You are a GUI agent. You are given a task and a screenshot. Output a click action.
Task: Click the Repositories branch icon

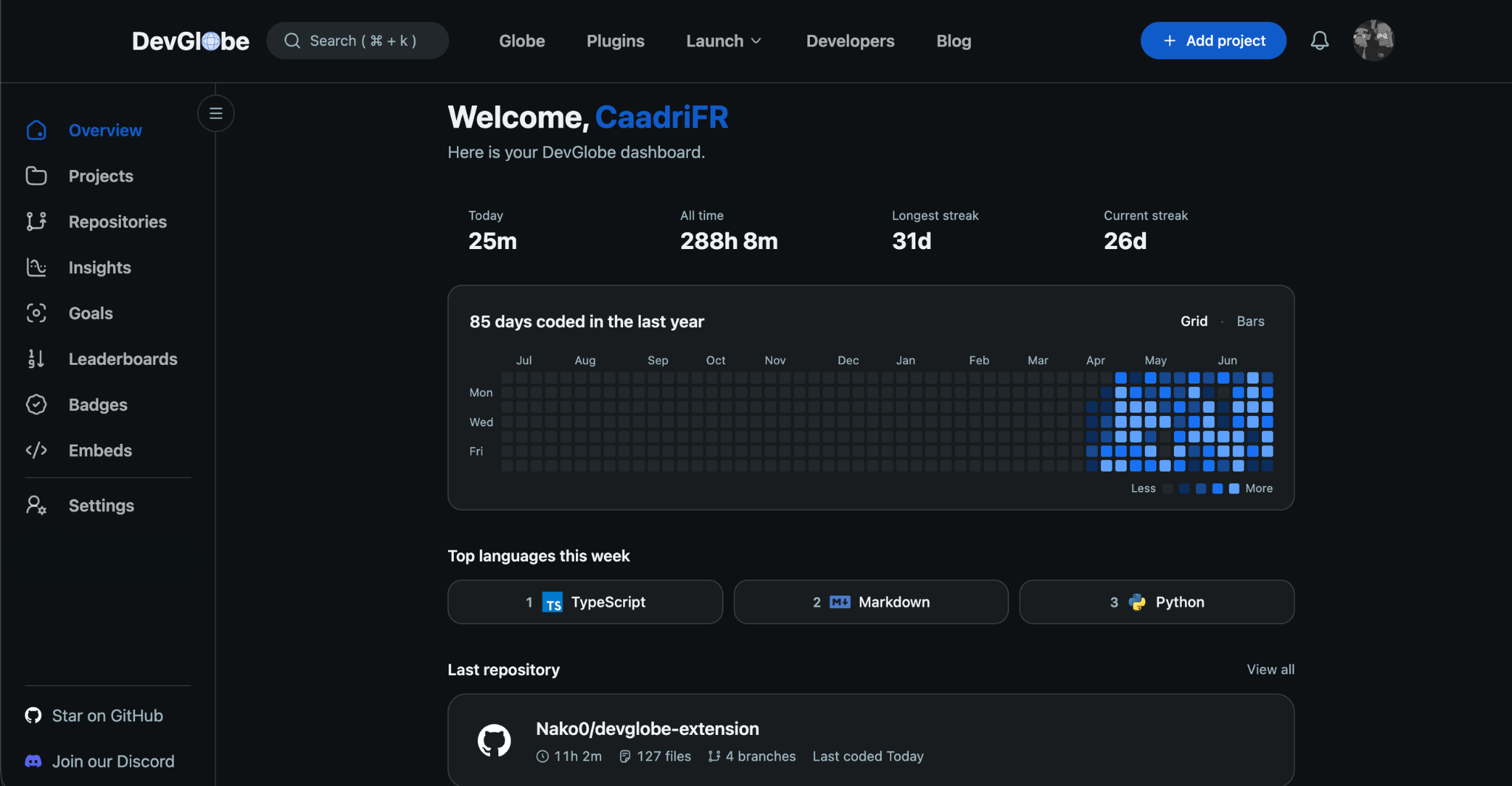point(36,222)
